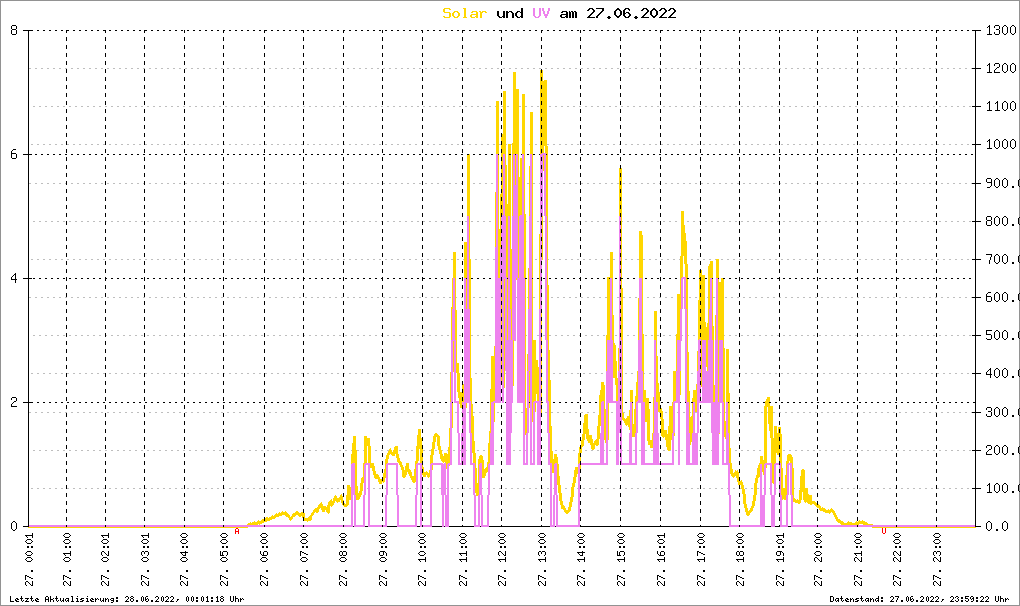The height and width of the screenshot is (606, 1020).
Task: Click the right axis label '500.0'
Action: (x=1002, y=336)
